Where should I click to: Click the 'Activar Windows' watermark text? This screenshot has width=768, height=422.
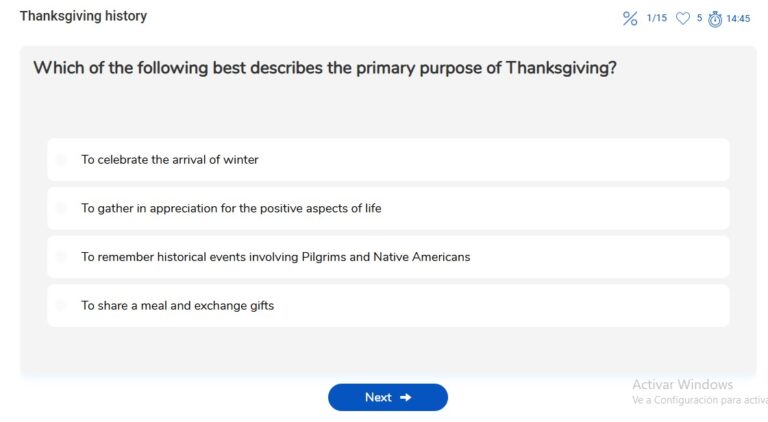[x=682, y=385]
